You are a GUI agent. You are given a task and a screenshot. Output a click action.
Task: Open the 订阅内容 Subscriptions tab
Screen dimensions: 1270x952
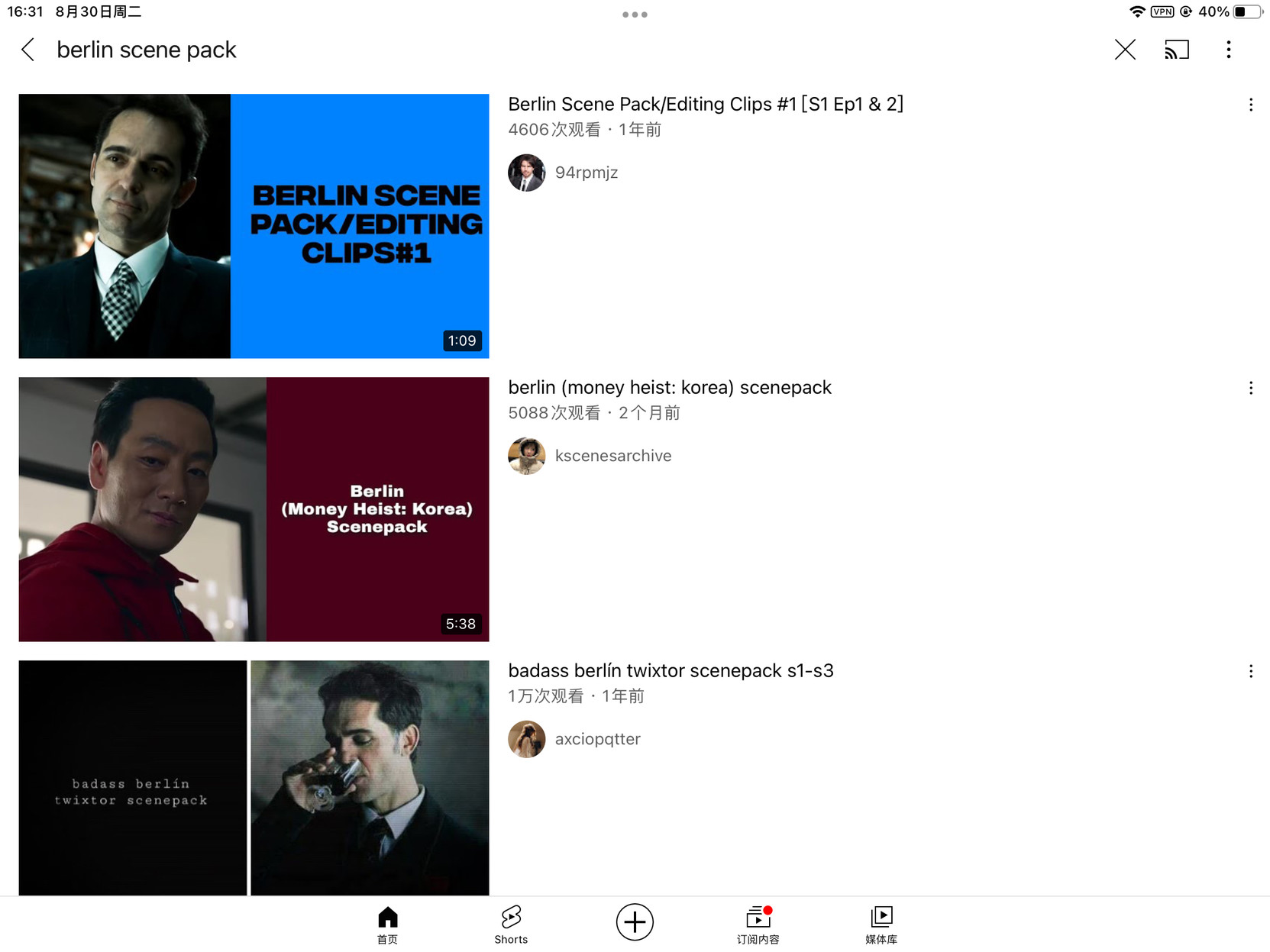758,925
